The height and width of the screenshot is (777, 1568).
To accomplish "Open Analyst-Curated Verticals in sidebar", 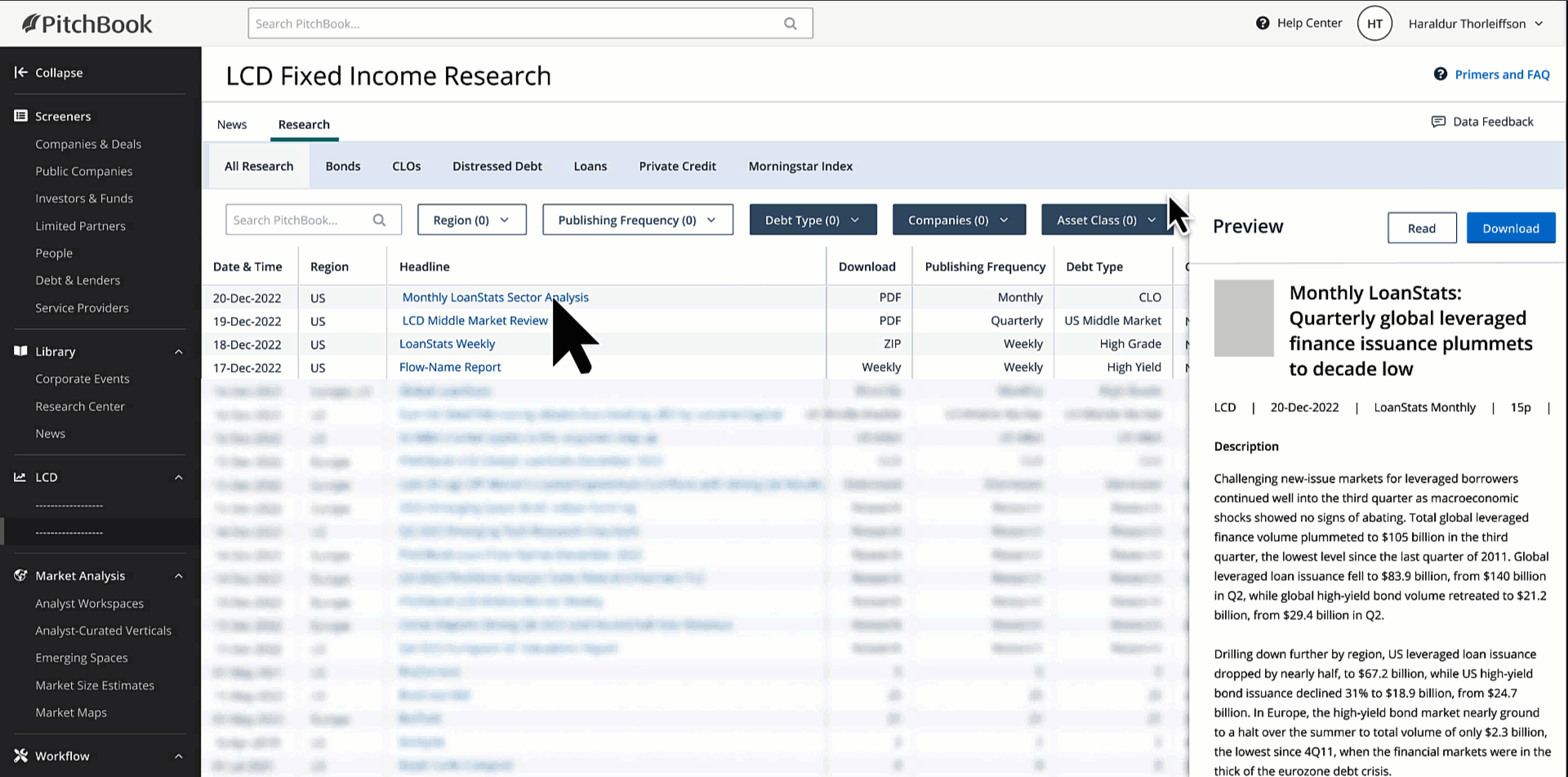I will pyautogui.click(x=103, y=631).
